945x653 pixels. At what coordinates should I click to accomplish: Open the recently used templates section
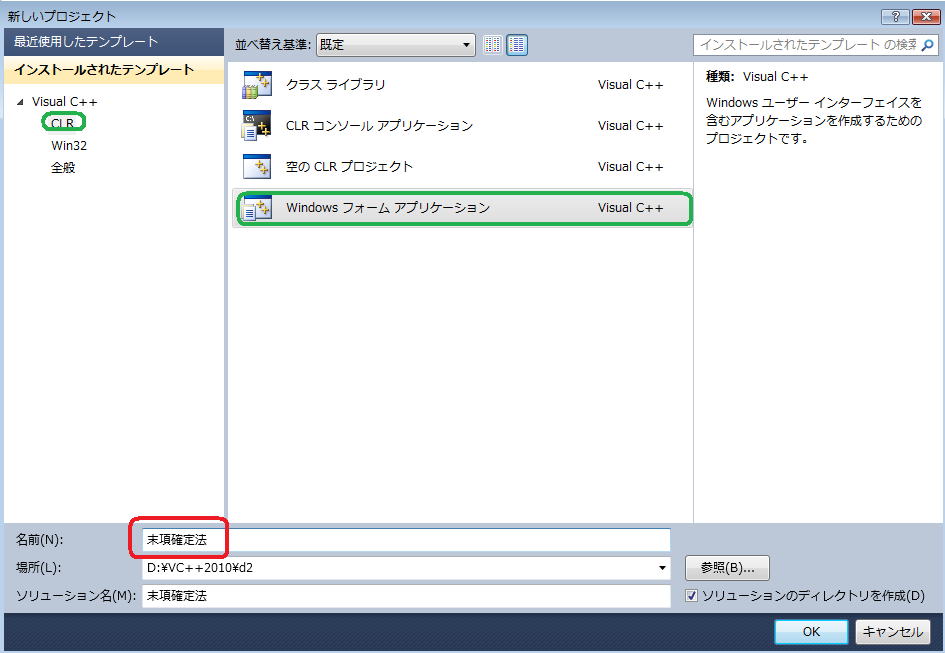tap(114, 42)
